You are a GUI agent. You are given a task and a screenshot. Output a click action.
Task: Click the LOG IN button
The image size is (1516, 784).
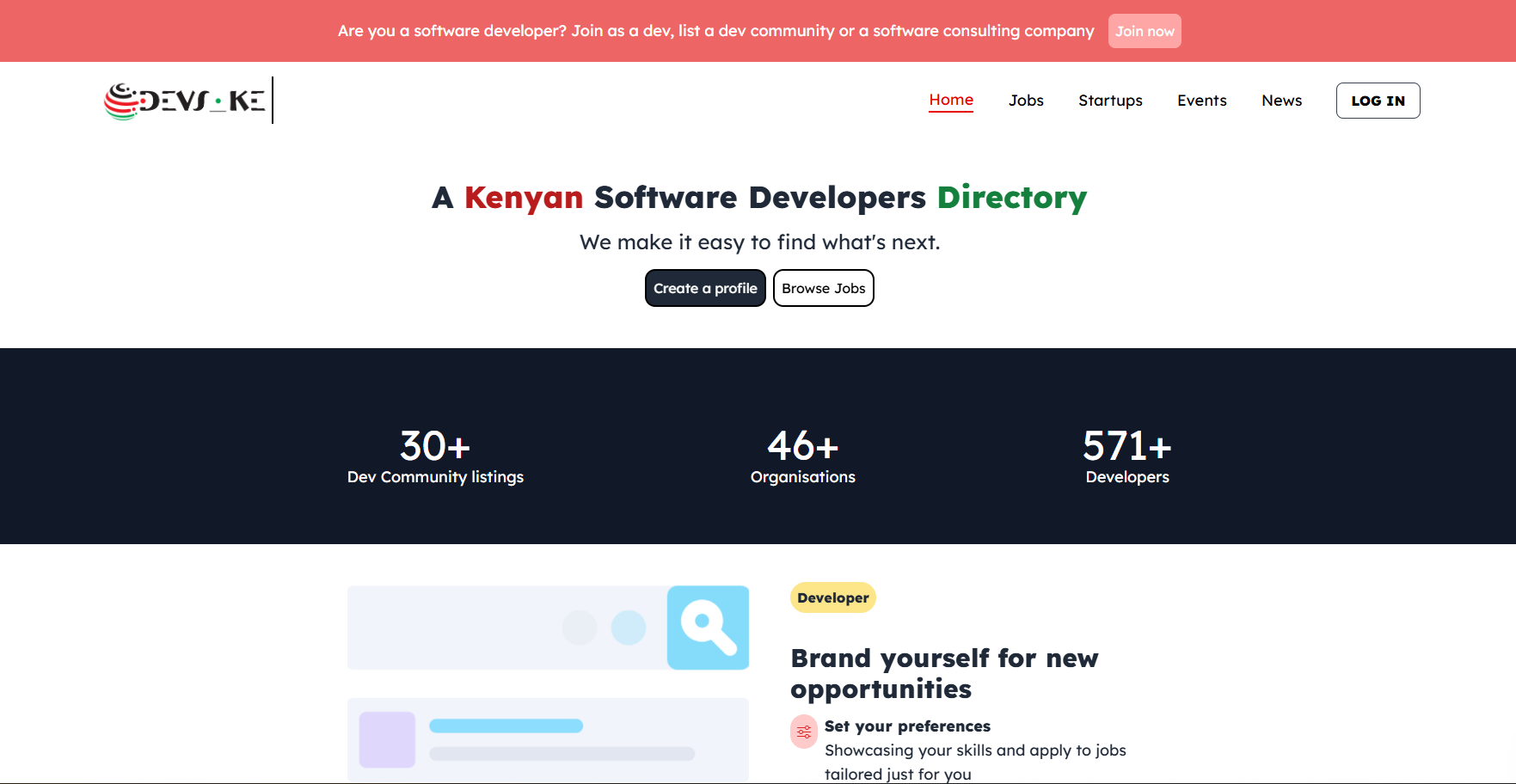(1378, 101)
